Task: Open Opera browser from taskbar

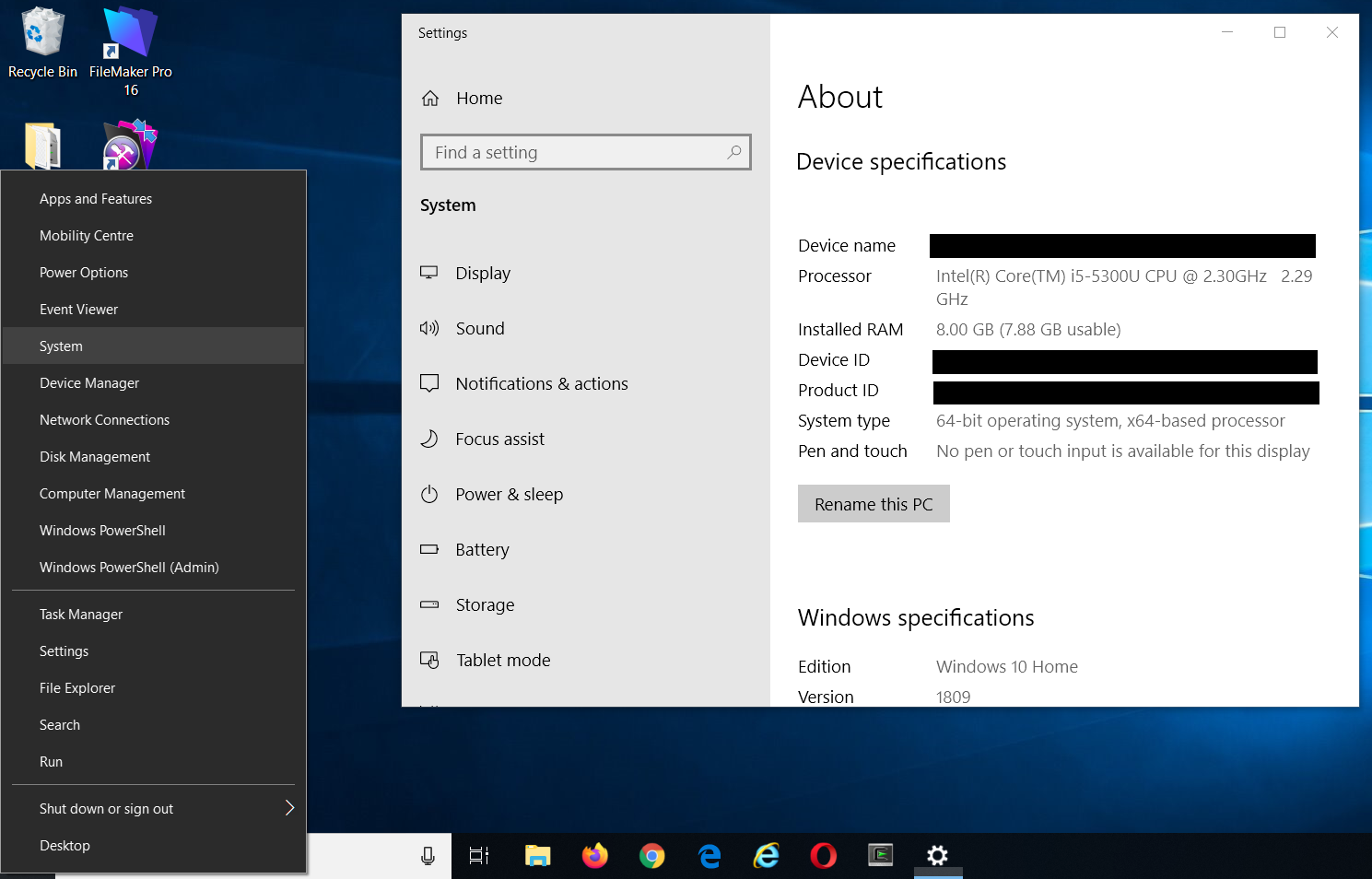Action: (x=824, y=856)
